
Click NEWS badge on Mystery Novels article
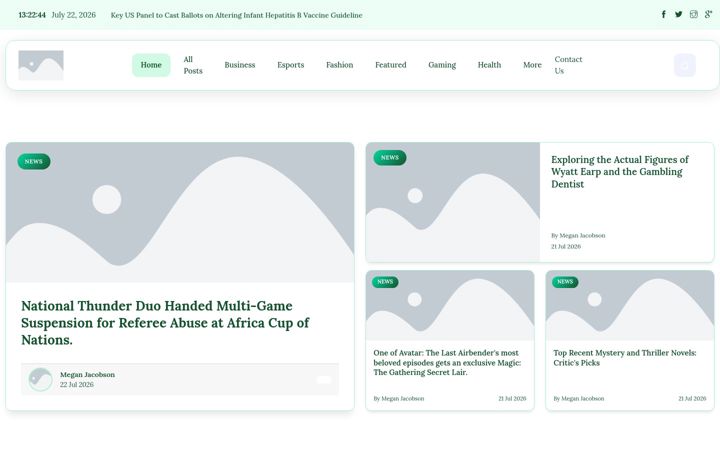point(565,282)
